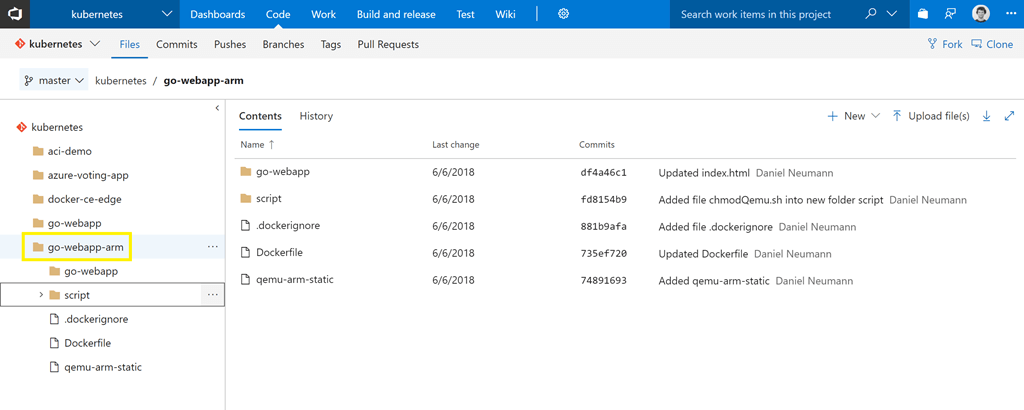
Task: Open commit df4a46c1 link
Action: [603, 172]
